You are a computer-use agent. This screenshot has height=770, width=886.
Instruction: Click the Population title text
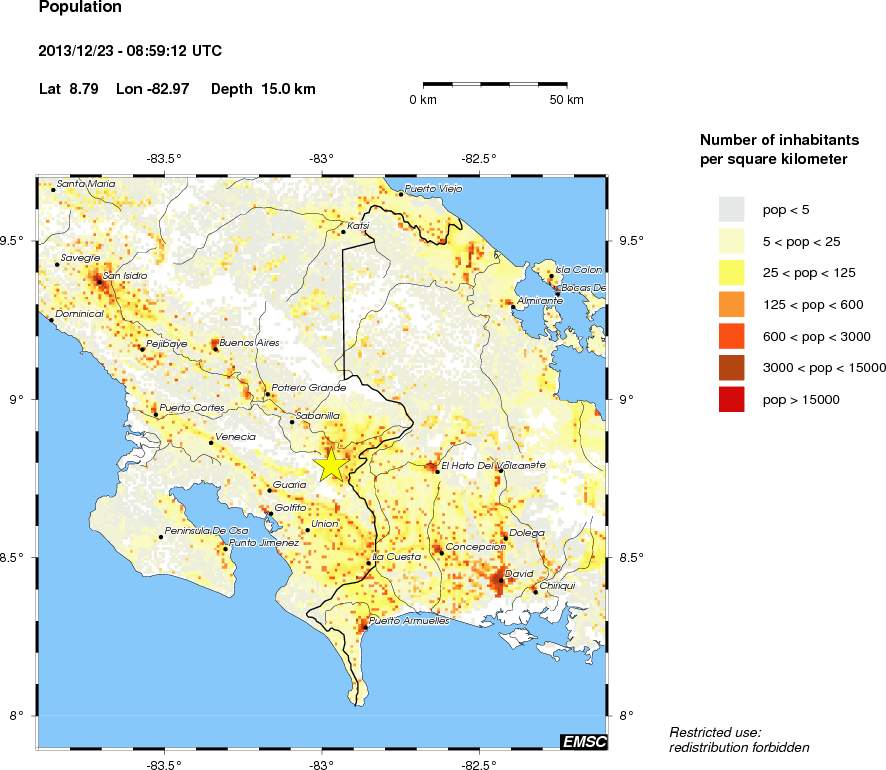point(80,7)
